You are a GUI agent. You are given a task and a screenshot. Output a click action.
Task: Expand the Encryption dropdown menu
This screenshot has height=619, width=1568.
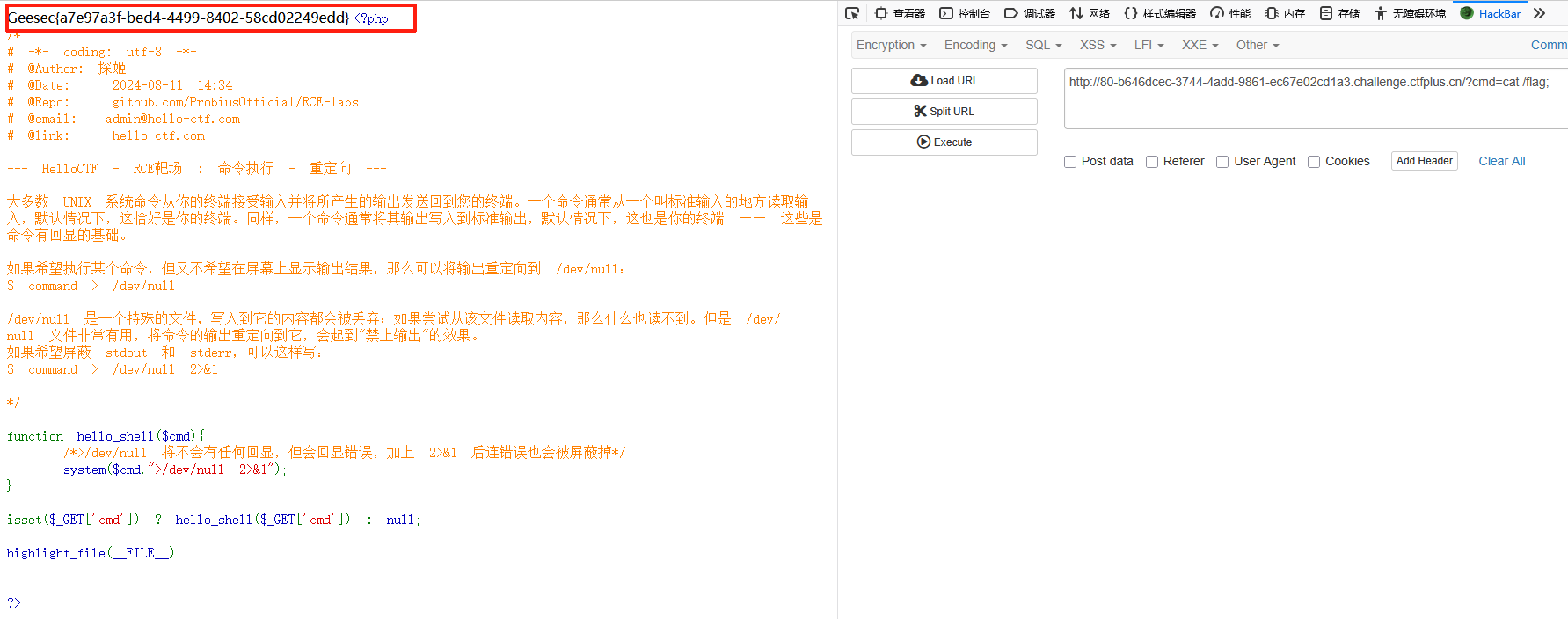(x=892, y=45)
